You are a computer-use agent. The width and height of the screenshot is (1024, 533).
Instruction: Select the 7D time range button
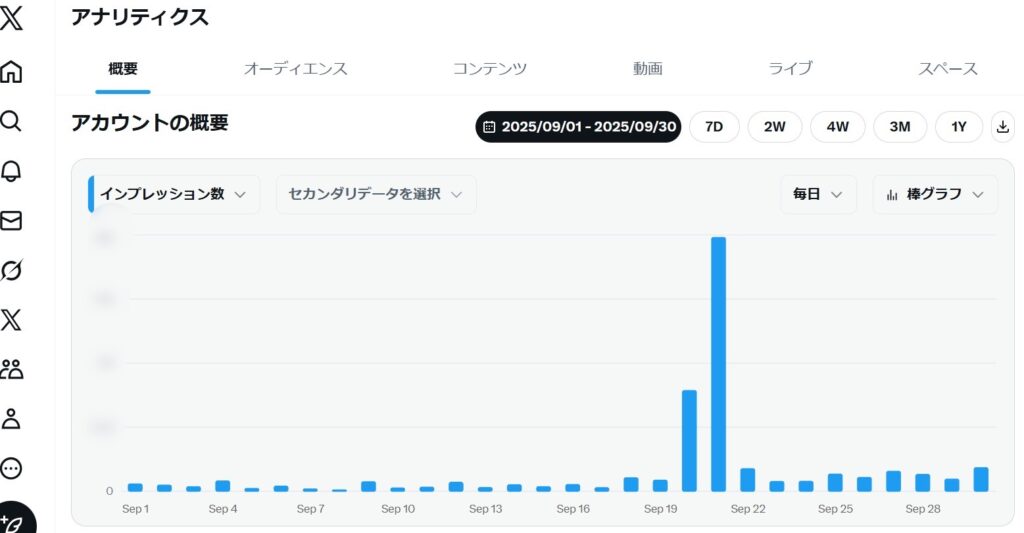(714, 127)
